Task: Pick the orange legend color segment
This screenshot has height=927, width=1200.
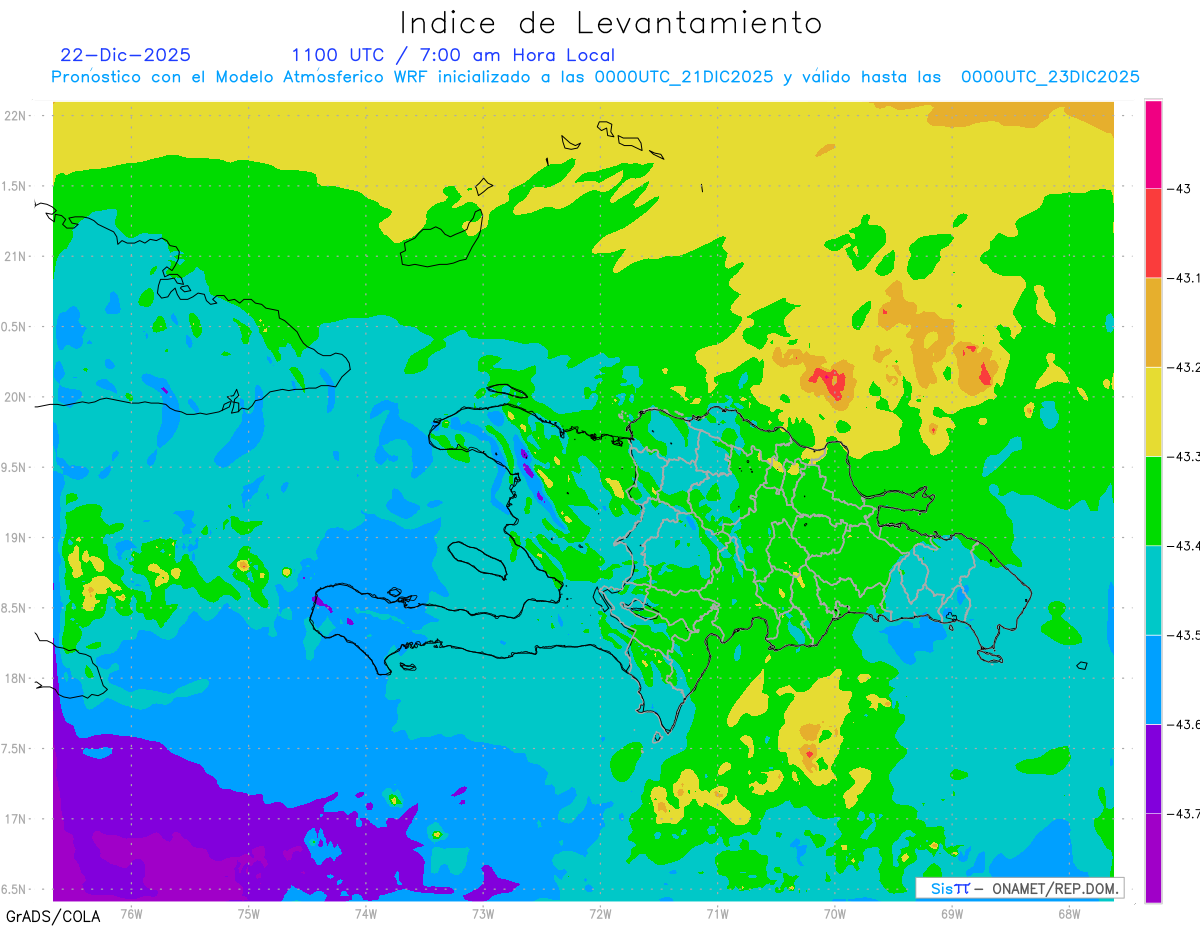Action: [1153, 322]
